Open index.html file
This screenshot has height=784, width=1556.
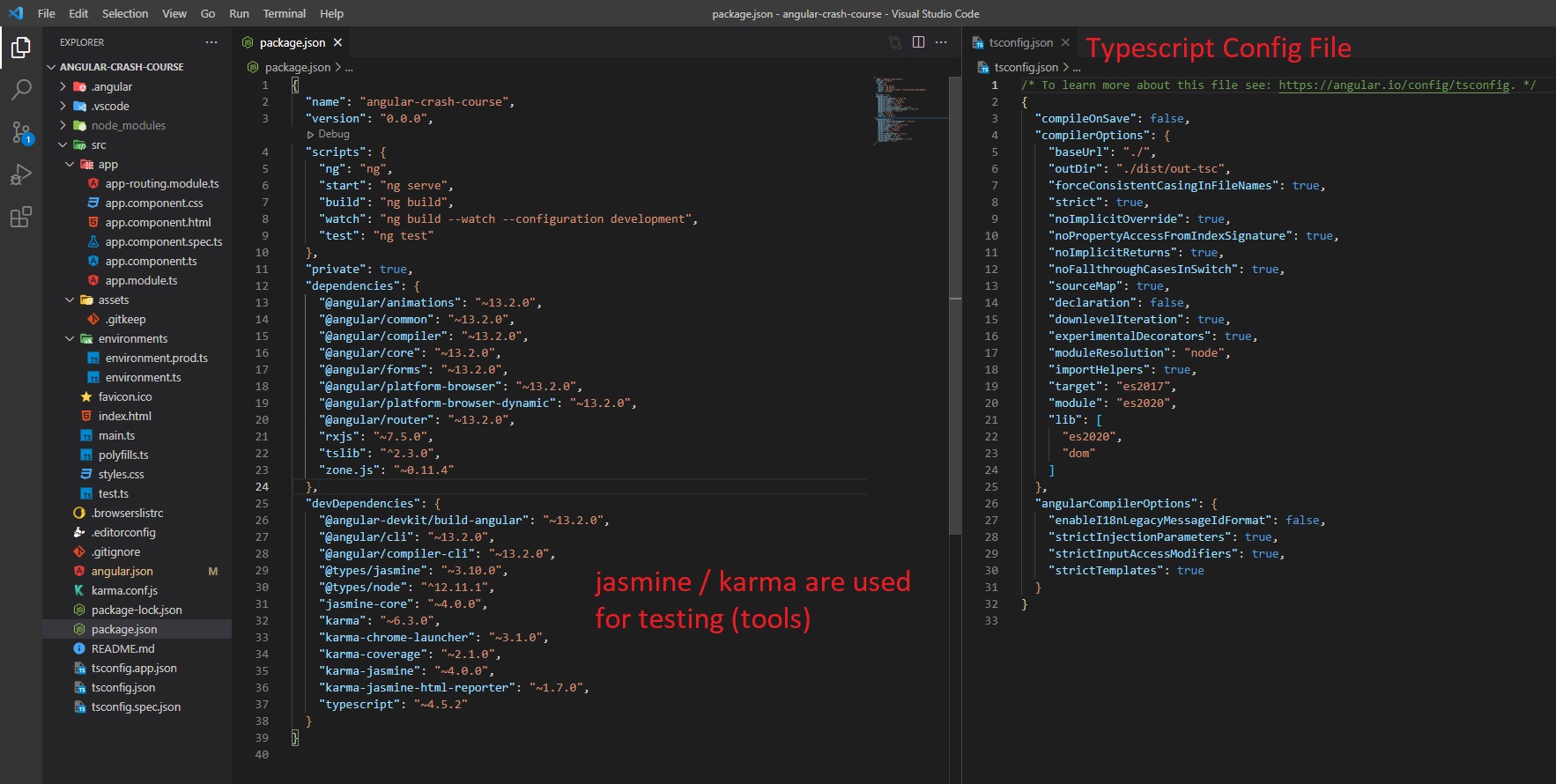click(137, 416)
